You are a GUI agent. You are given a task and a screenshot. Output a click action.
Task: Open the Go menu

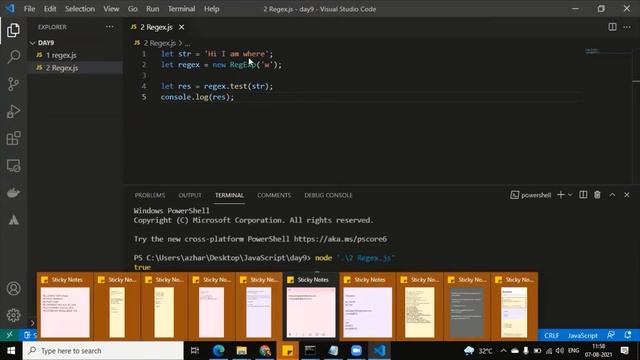(132, 9)
